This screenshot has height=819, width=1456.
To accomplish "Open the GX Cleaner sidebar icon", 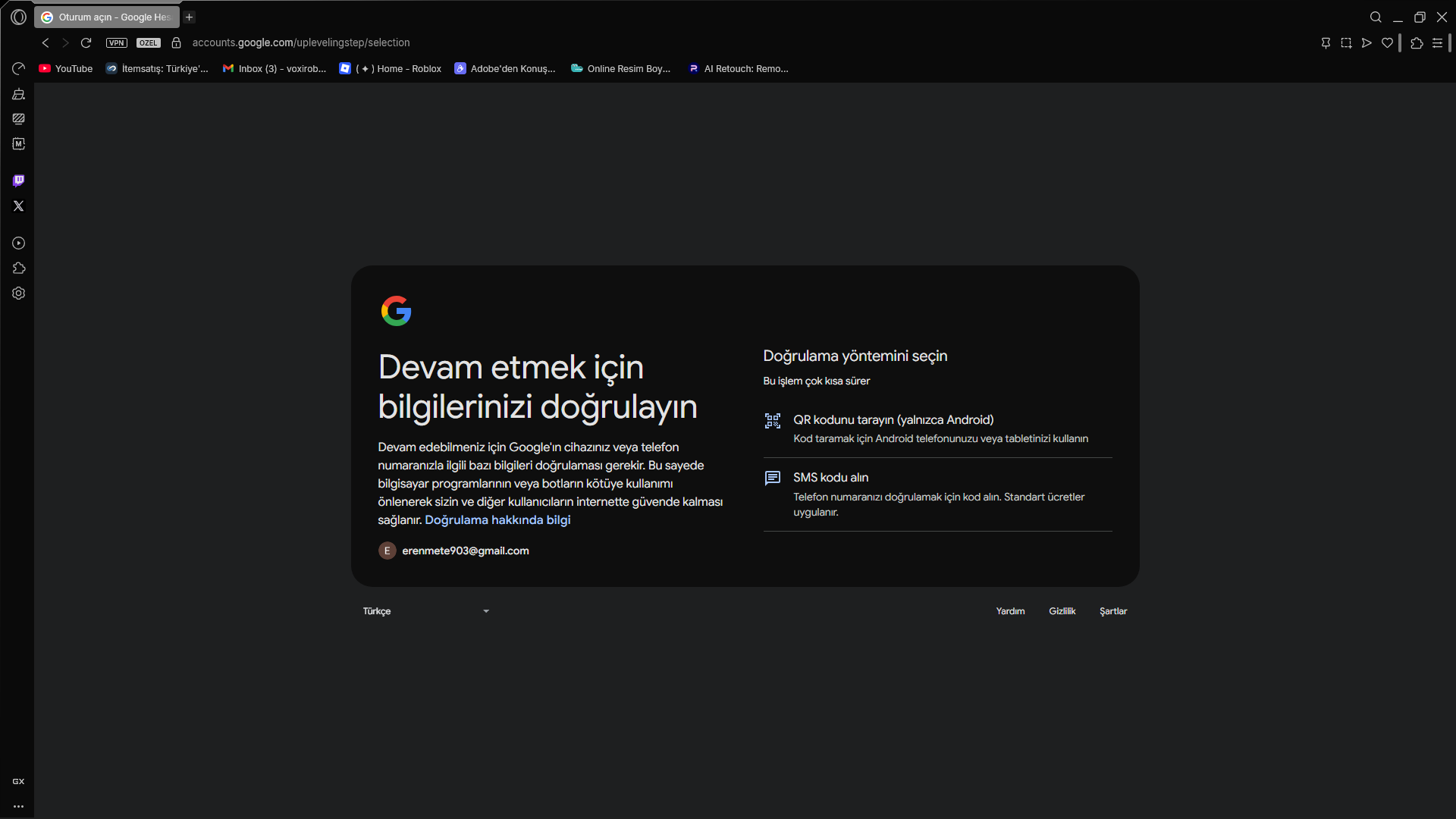I will click(19, 94).
